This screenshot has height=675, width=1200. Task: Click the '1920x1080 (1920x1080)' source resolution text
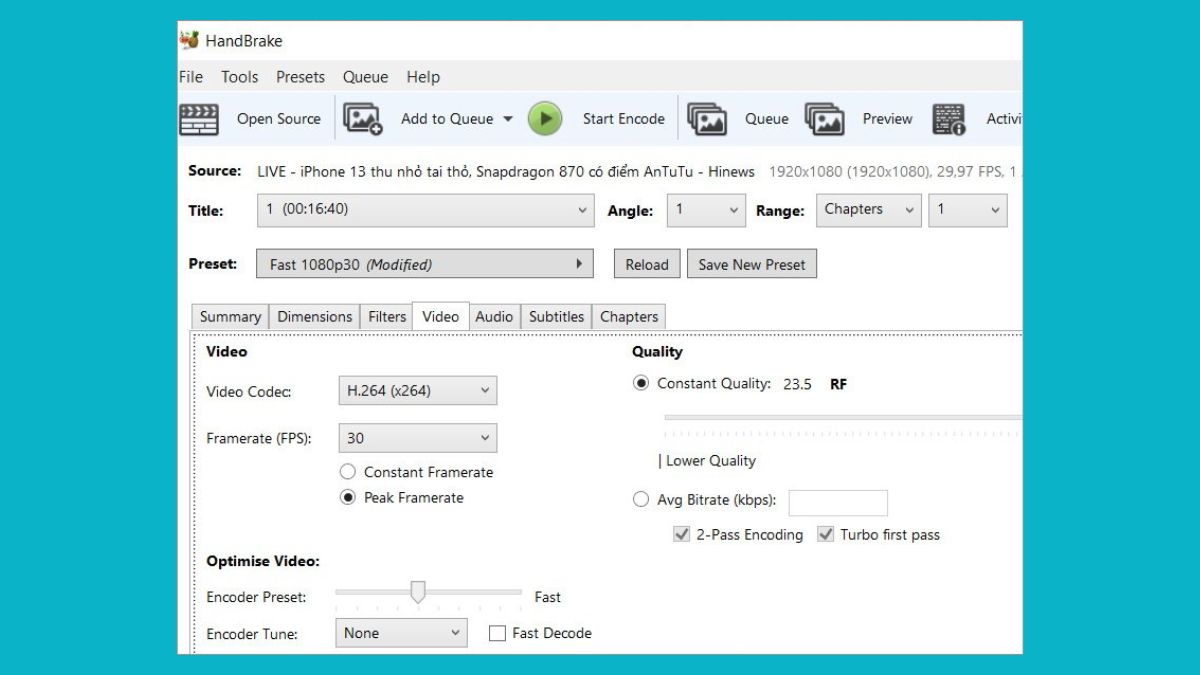pyautogui.click(x=847, y=171)
